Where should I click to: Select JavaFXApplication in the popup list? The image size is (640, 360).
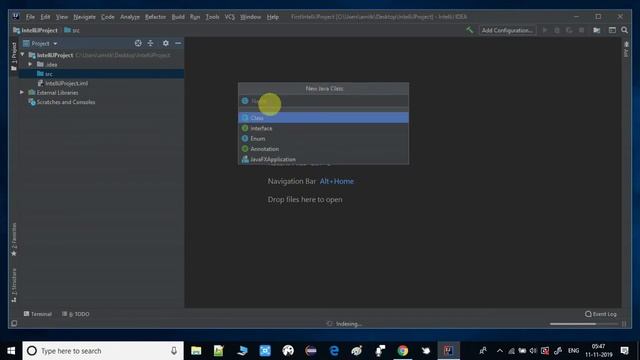pos(323,159)
